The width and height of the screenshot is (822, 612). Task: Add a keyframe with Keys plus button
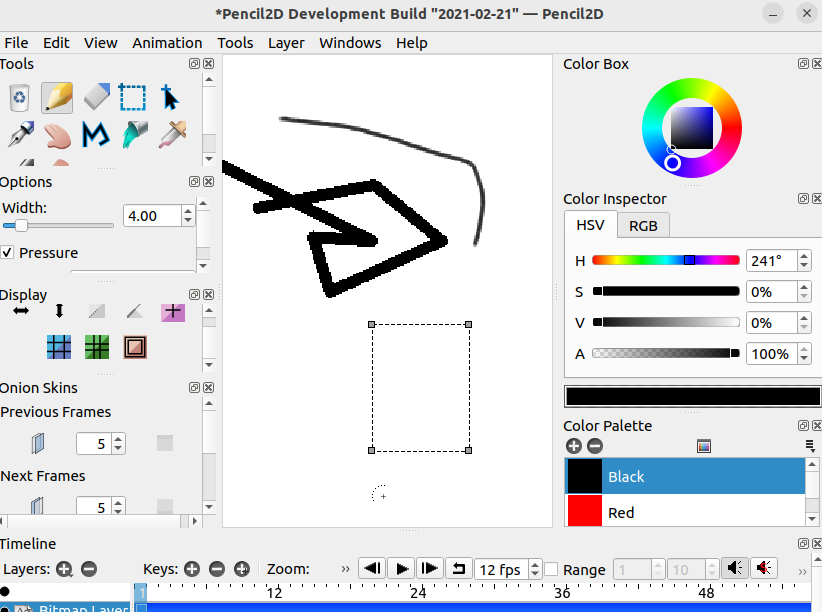point(192,569)
